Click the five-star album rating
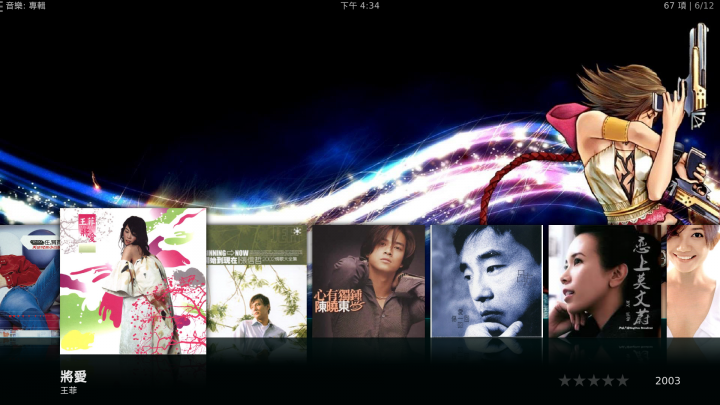Viewport: 720px width, 405px height. point(593,381)
